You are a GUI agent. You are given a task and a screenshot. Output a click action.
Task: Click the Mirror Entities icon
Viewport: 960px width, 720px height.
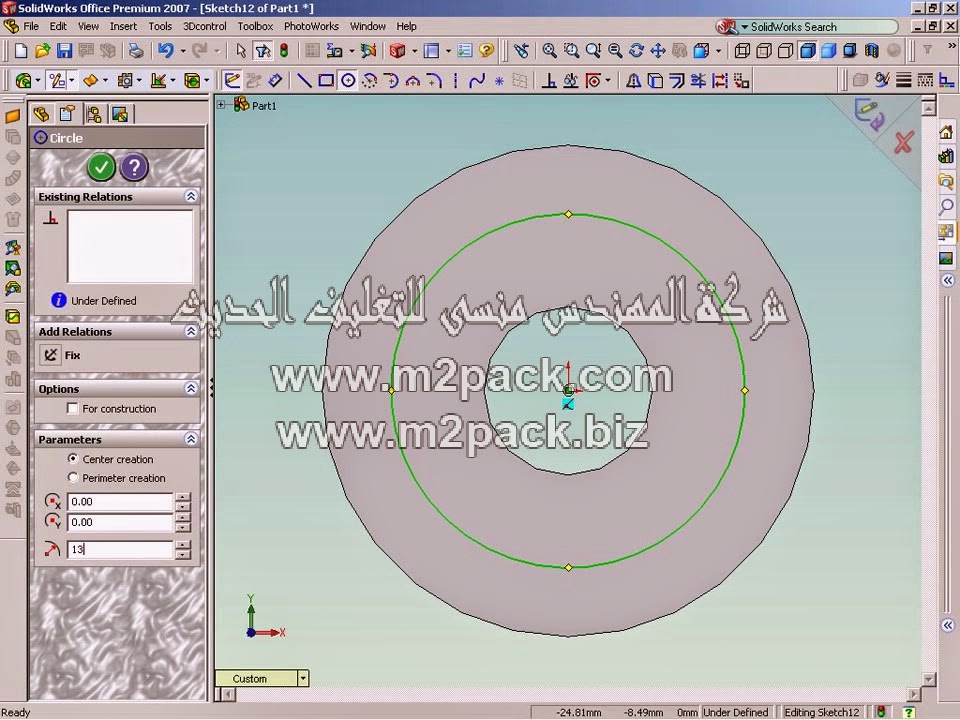point(633,81)
